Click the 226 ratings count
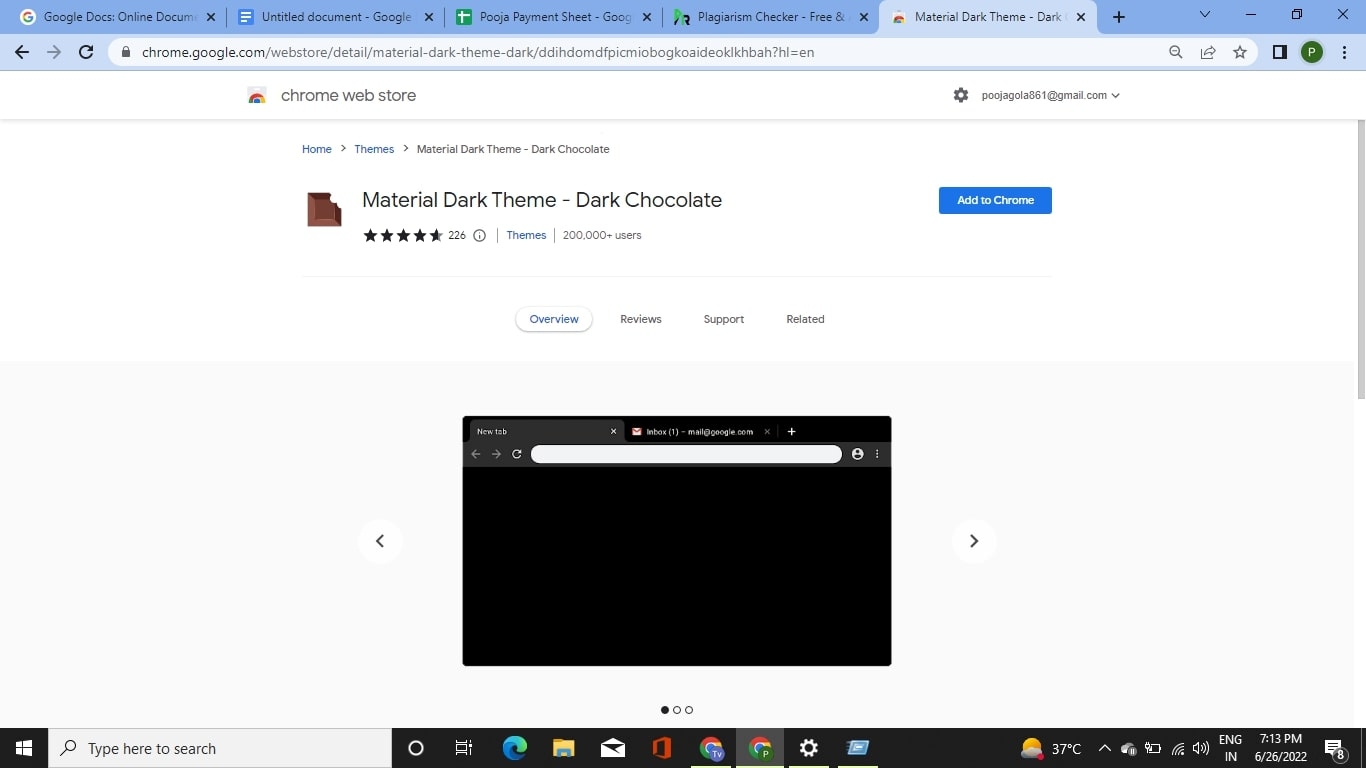Viewport: 1366px width, 768px height. [x=457, y=236]
